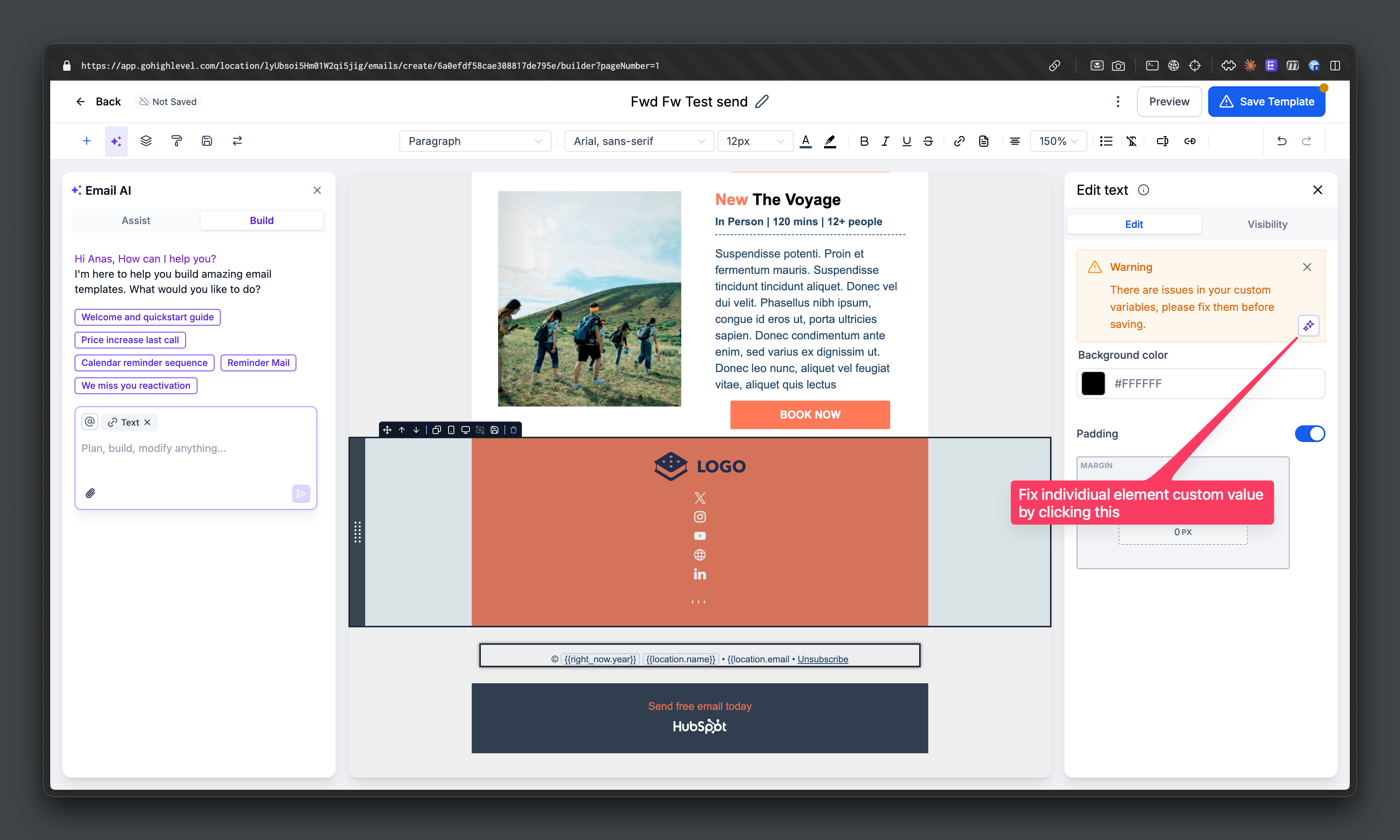Select We miss you reactivation suggestion
The width and height of the screenshot is (1400, 840).
click(x=136, y=385)
